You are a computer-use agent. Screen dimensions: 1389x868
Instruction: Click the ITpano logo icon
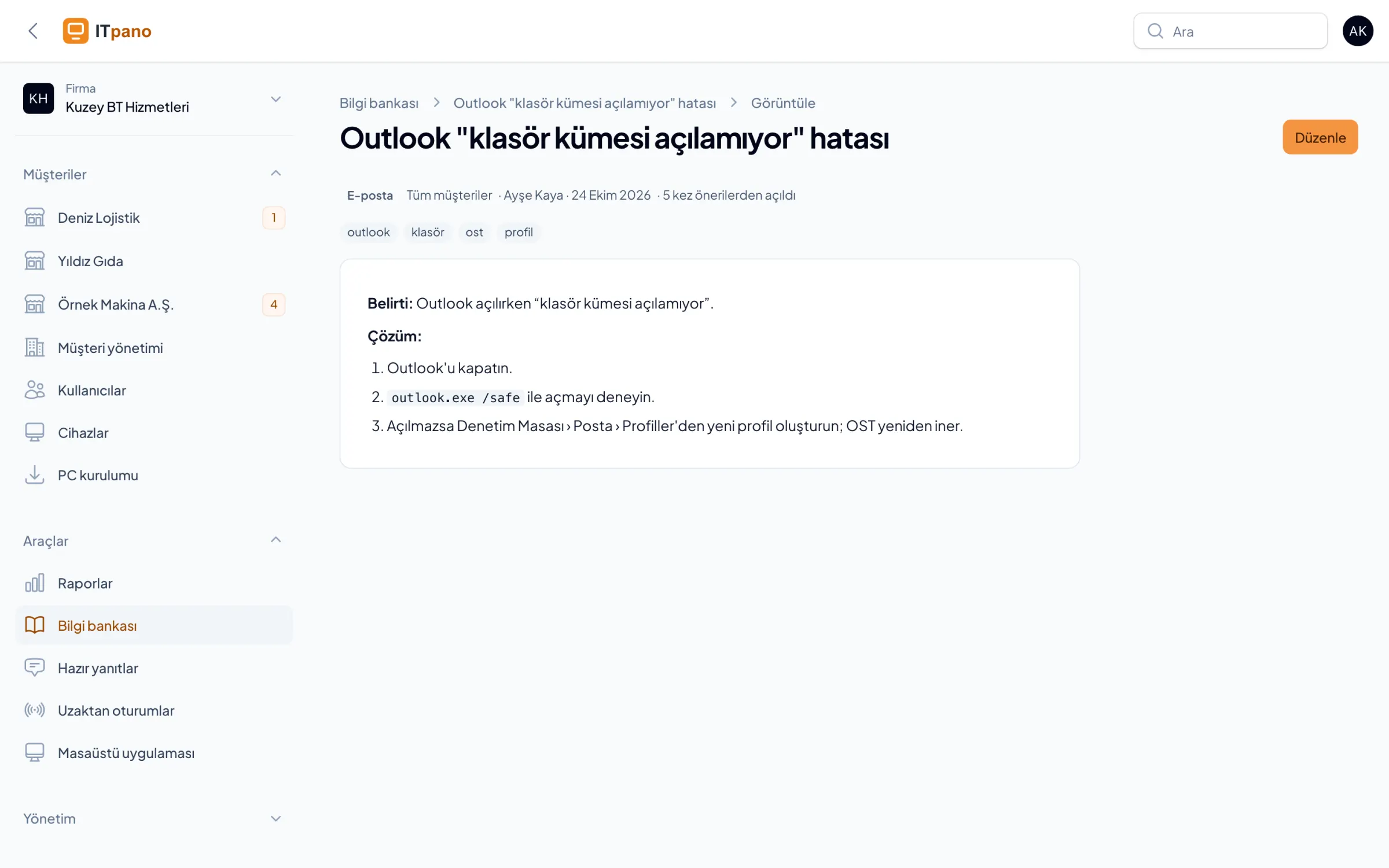76,31
